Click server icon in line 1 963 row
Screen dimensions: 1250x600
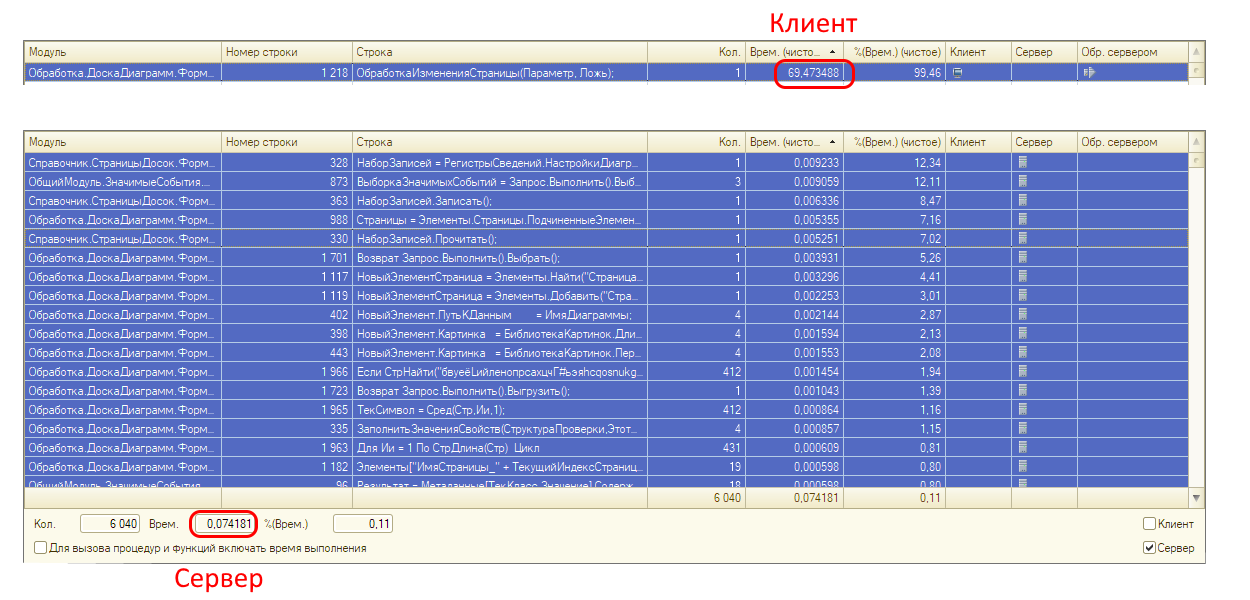[1023, 447]
